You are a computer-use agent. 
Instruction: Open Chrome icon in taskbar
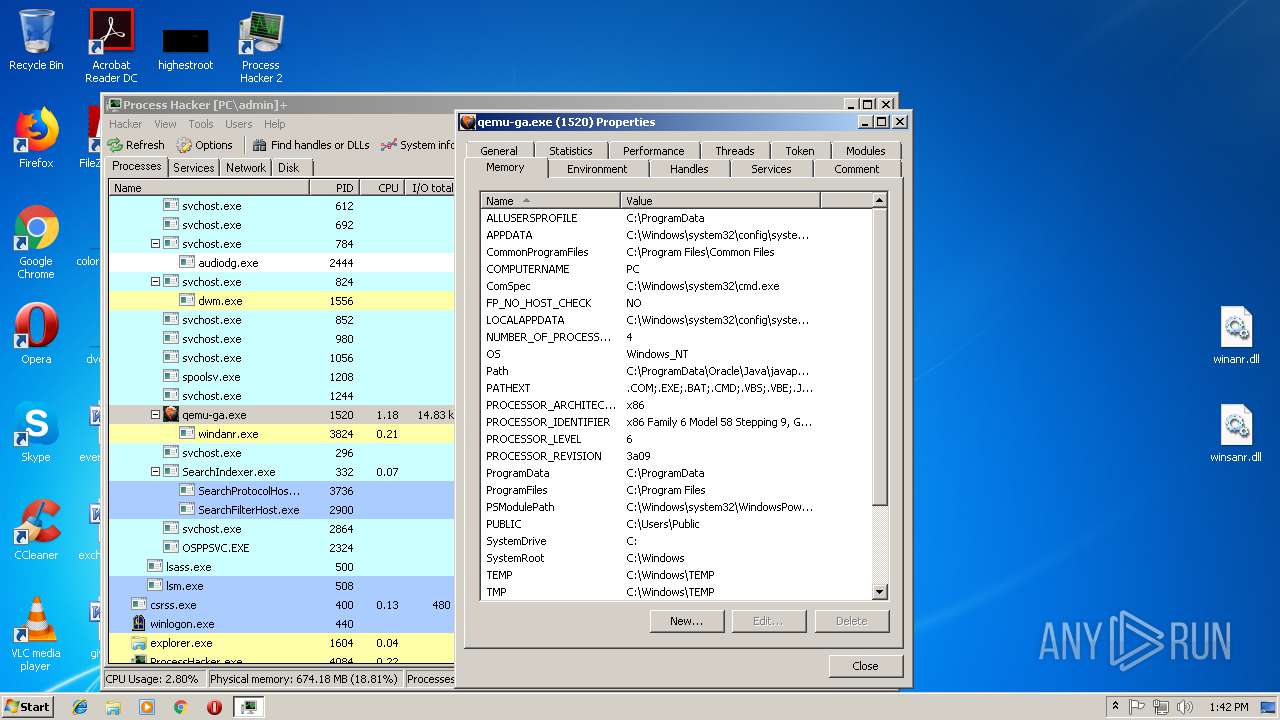(181, 707)
